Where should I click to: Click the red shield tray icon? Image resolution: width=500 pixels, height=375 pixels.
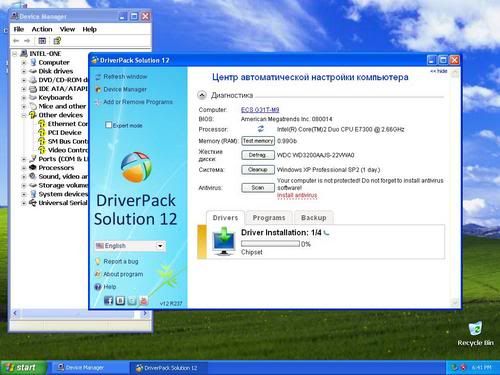[x=463, y=368]
